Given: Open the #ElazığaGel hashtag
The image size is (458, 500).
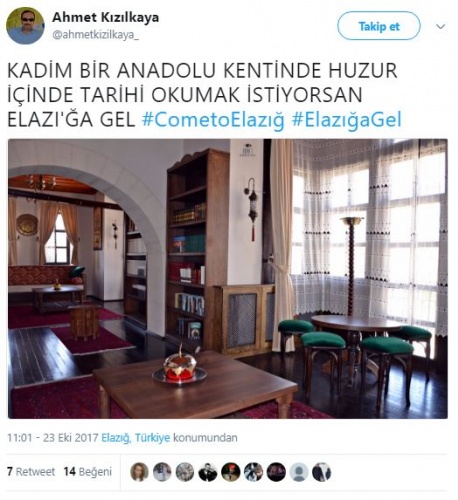Looking at the screenshot, I should coord(347,120).
